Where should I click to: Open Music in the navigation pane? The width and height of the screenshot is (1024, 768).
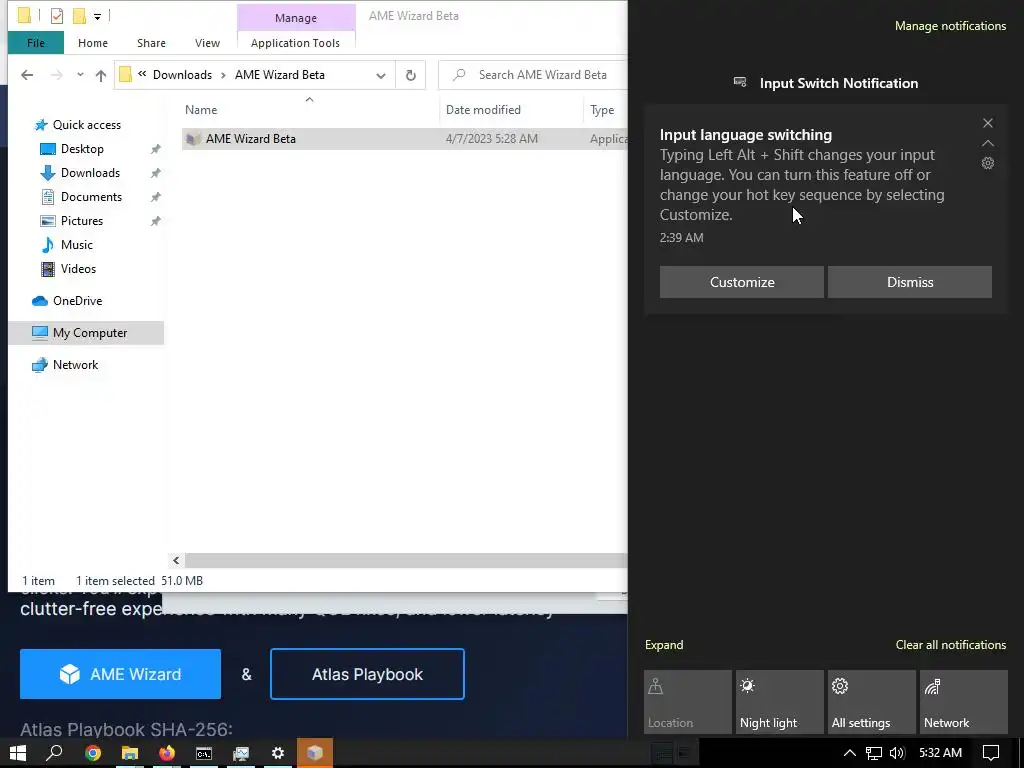click(76, 245)
